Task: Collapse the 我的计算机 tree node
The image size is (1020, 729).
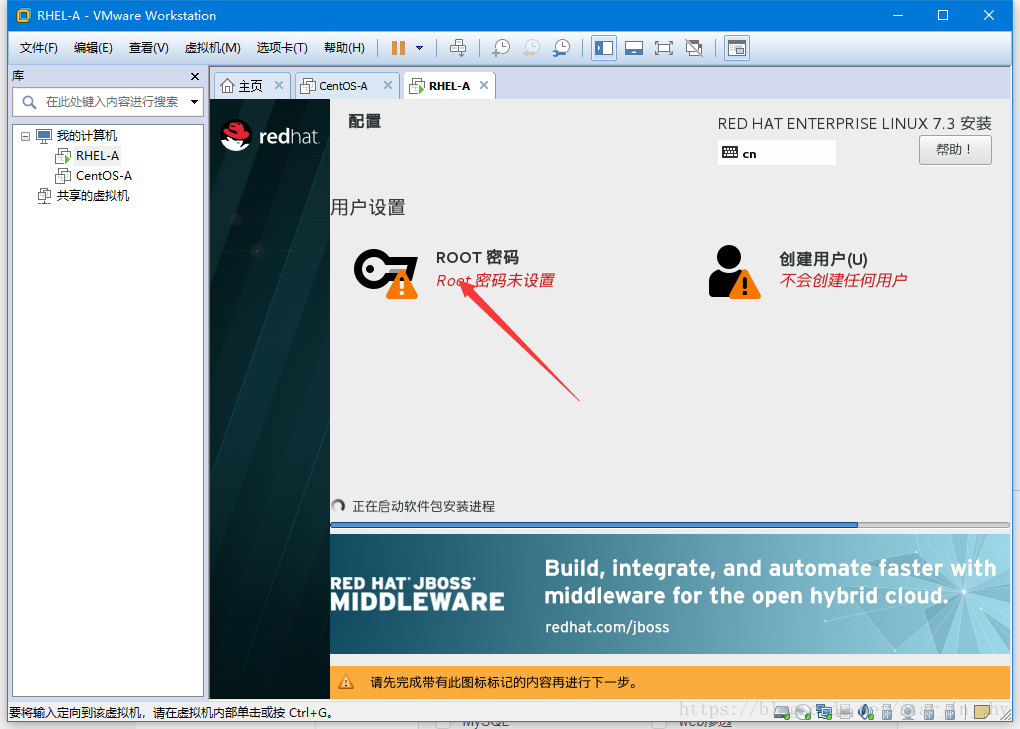Action: click(x=25, y=137)
